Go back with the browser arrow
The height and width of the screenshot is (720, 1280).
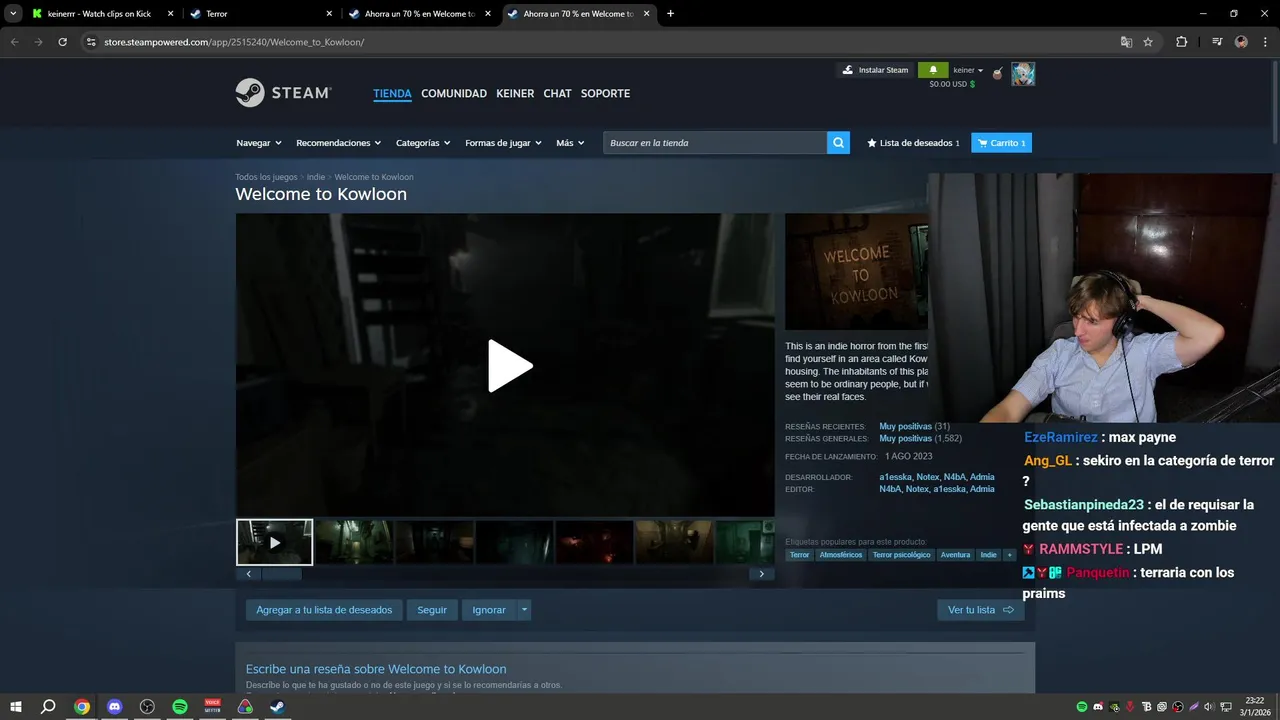point(14,42)
